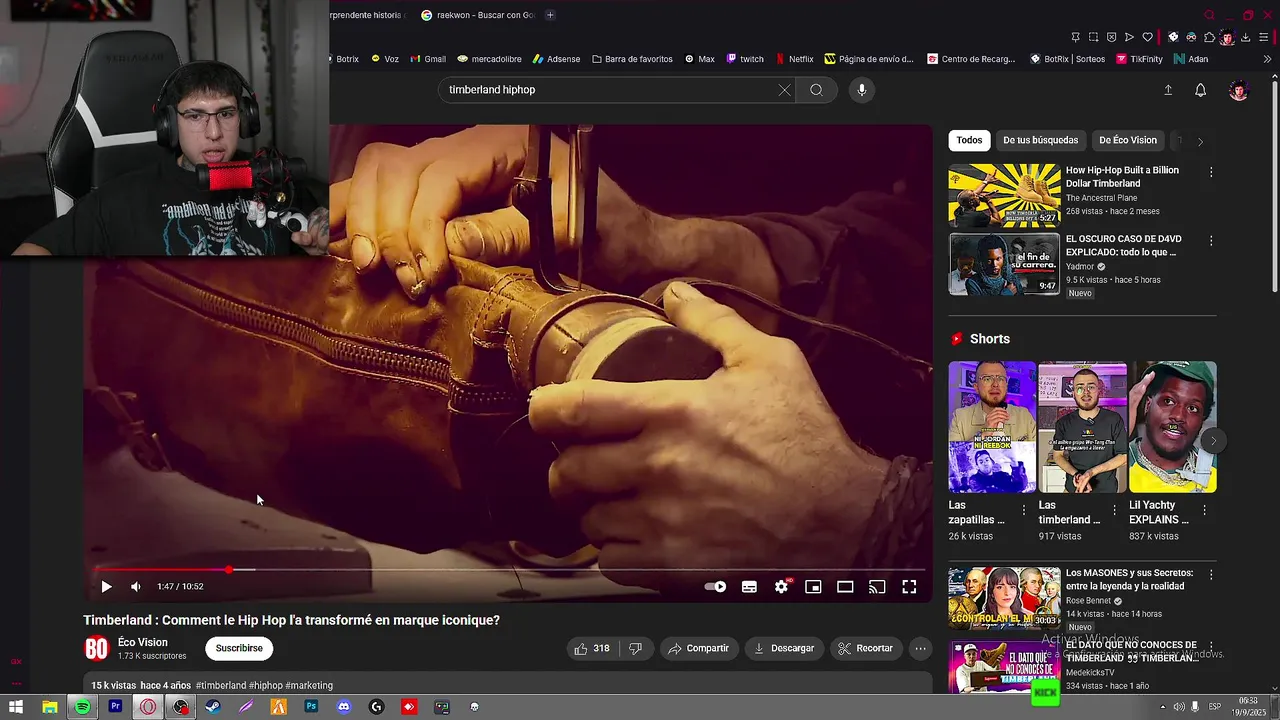The height and width of the screenshot is (720, 1280).
Task: Open Photoshop from the taskbar
Action: click(x=311, y=707)
